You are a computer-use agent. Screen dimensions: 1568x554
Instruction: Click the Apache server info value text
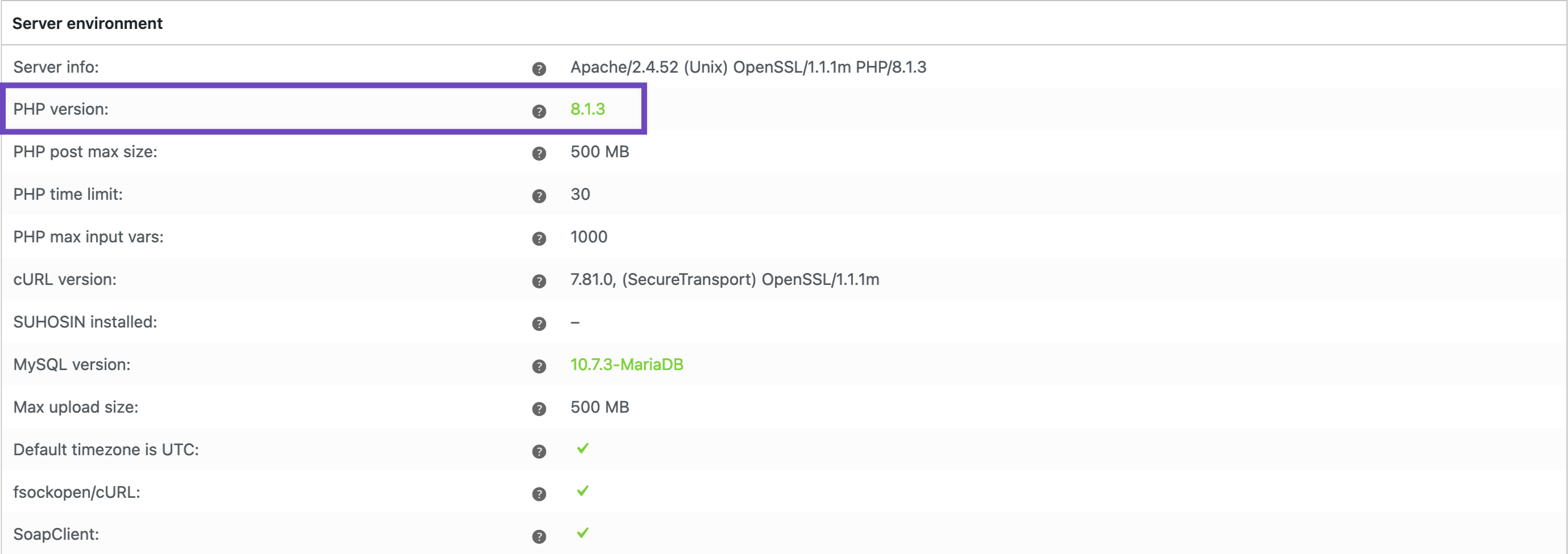click(748, 68)
